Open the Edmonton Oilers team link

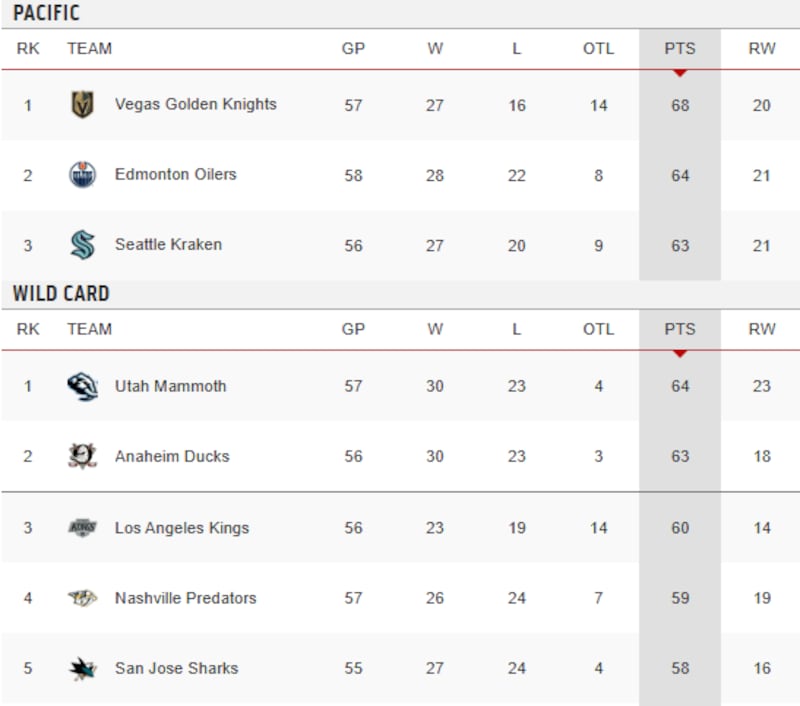tap(175, 174)
